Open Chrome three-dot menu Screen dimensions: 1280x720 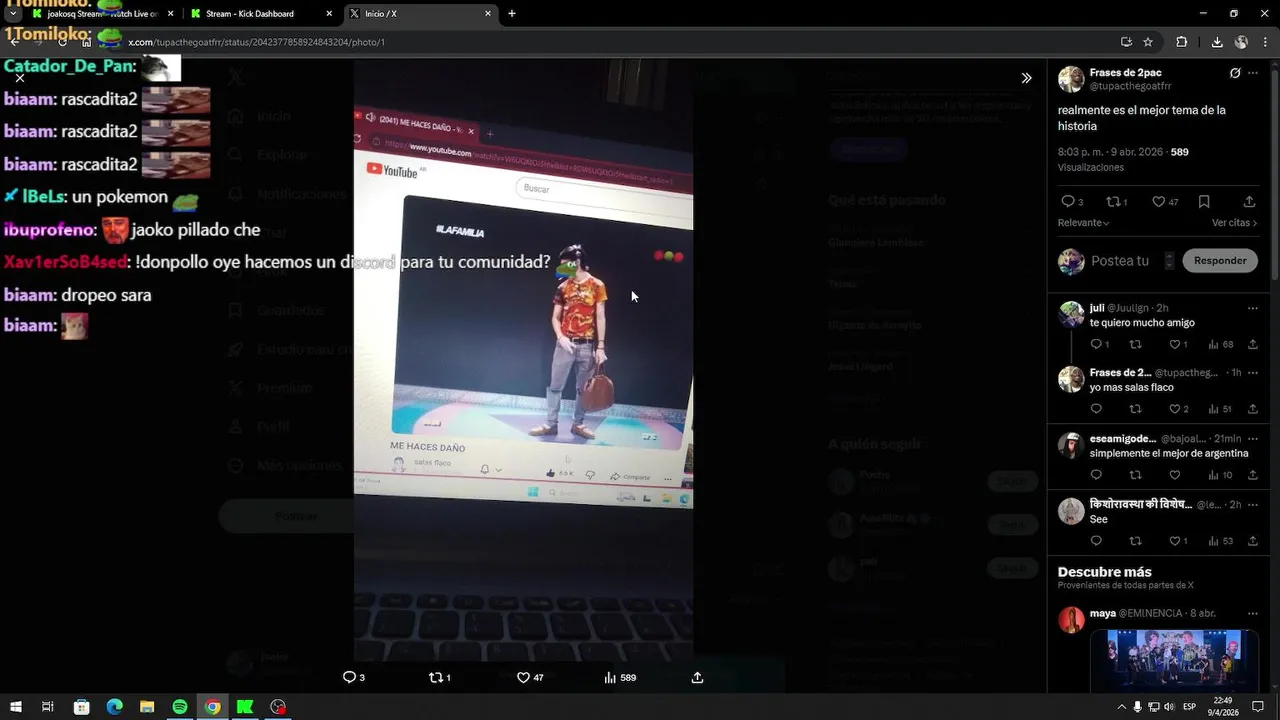click(1264, 42)
